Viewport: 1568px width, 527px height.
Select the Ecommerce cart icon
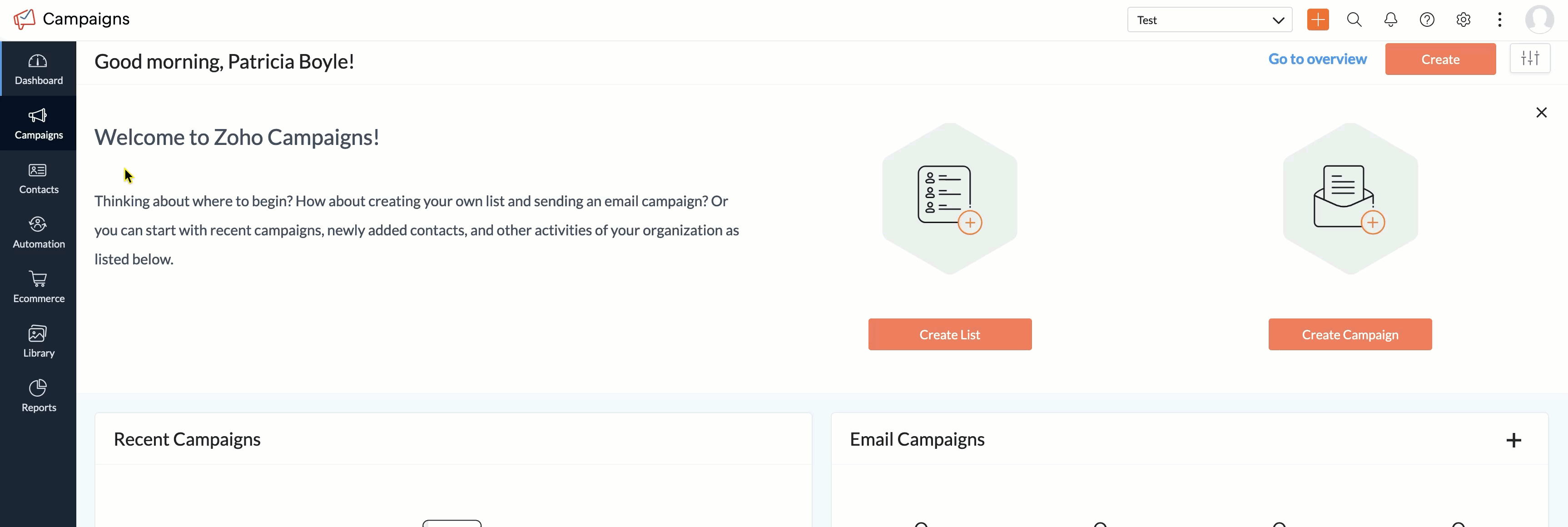coord(38,279)
